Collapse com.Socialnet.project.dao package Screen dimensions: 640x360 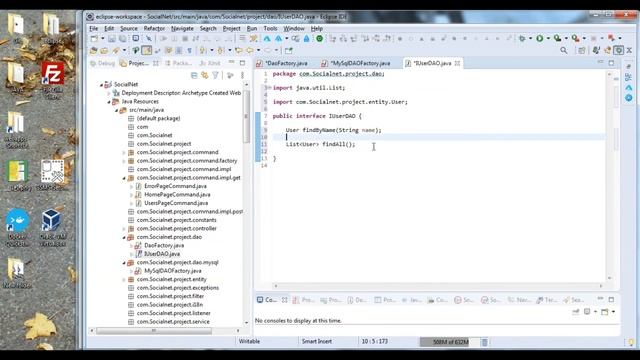(124, 237)
